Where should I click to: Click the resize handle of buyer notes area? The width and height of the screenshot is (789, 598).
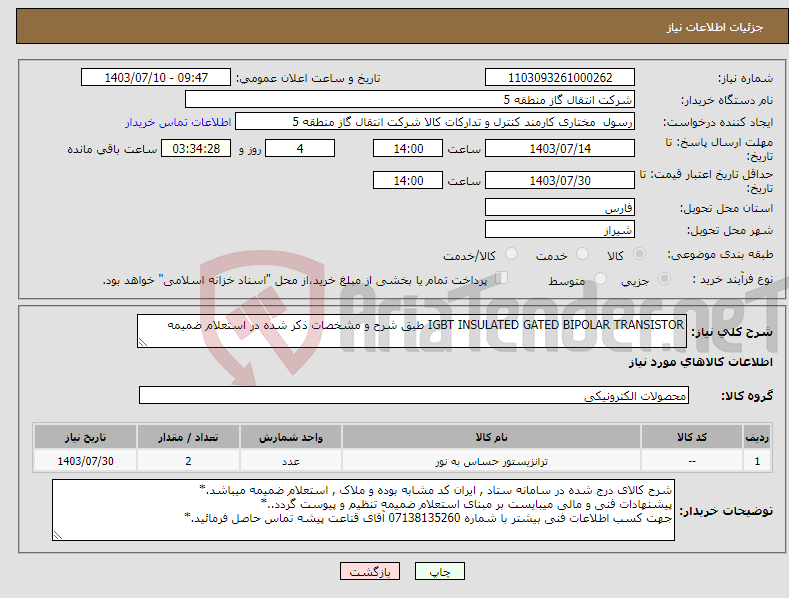[58, 536]
